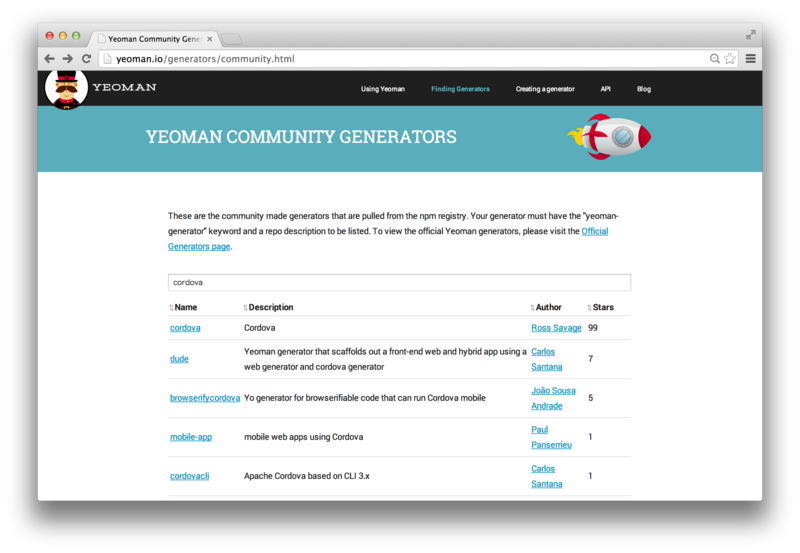Open Carlos Santana link in cordovacli row
The image size is (800, 553).
[x=546, y=476]
